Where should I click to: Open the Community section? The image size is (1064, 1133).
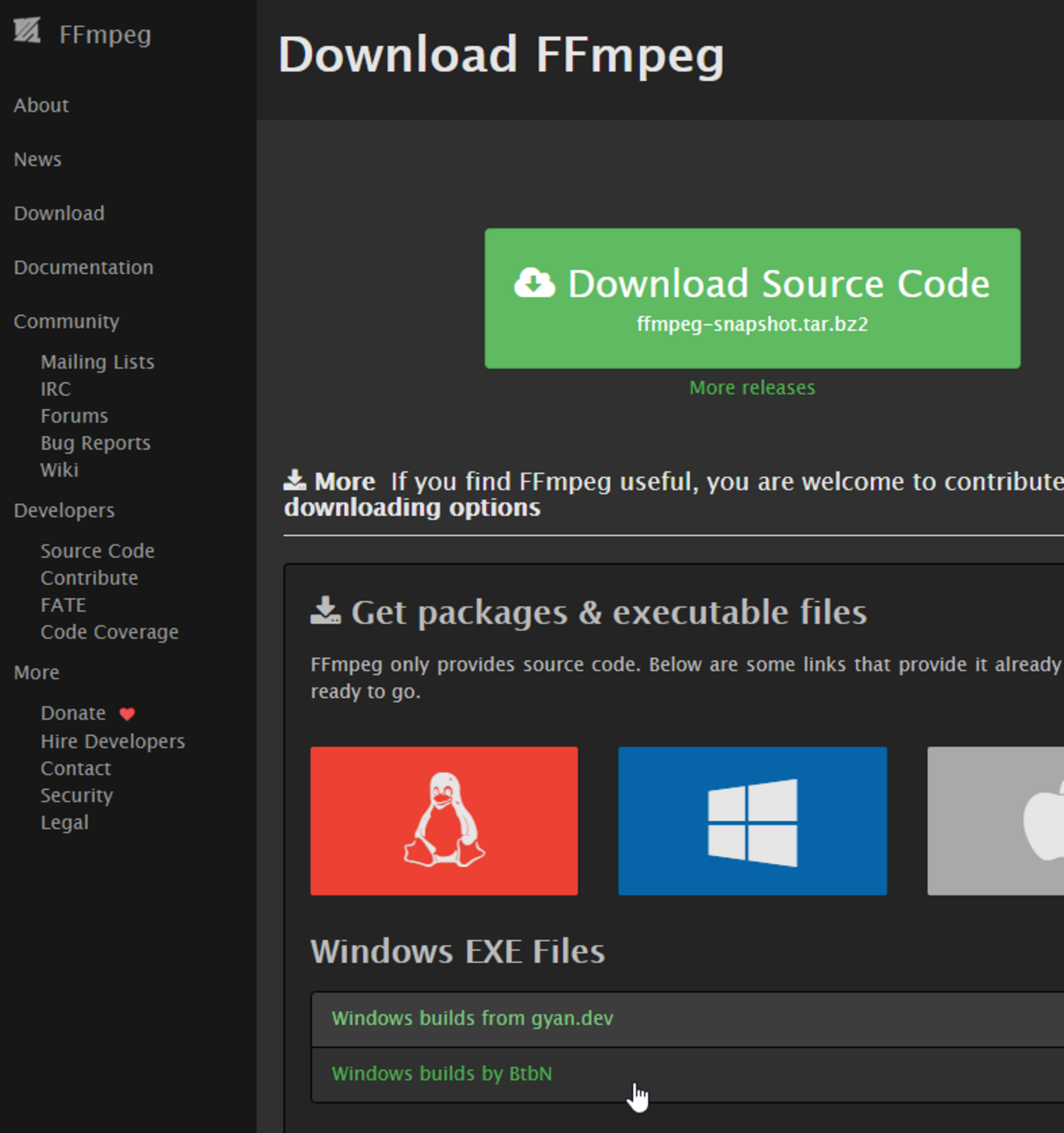66,322
